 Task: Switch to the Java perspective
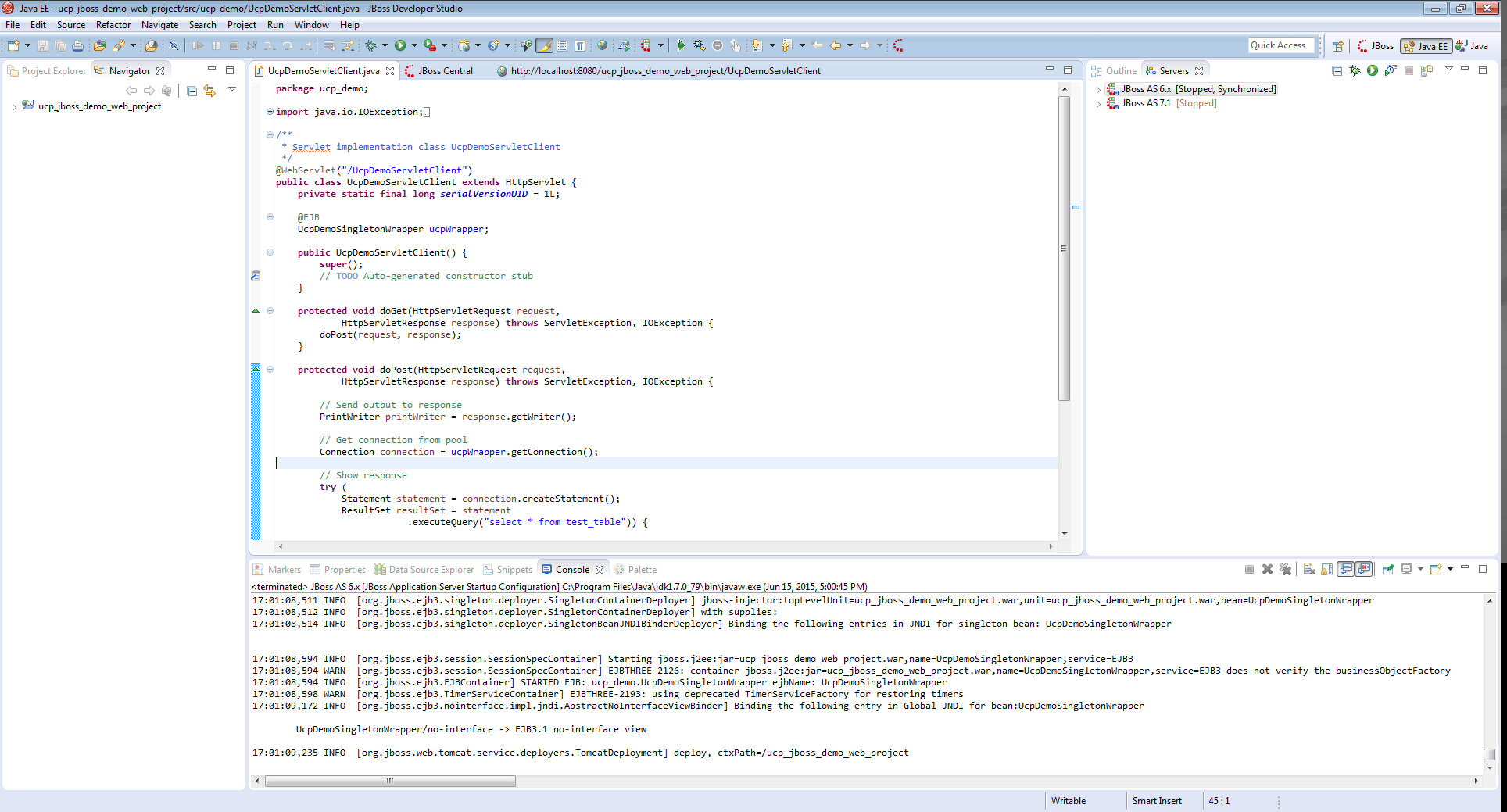[x=1472, y=46]
